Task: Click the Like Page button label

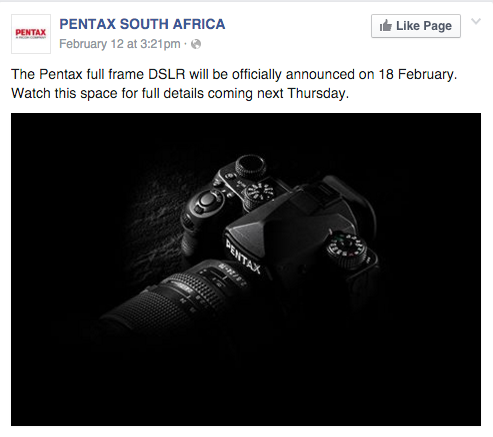Action: 424,26
